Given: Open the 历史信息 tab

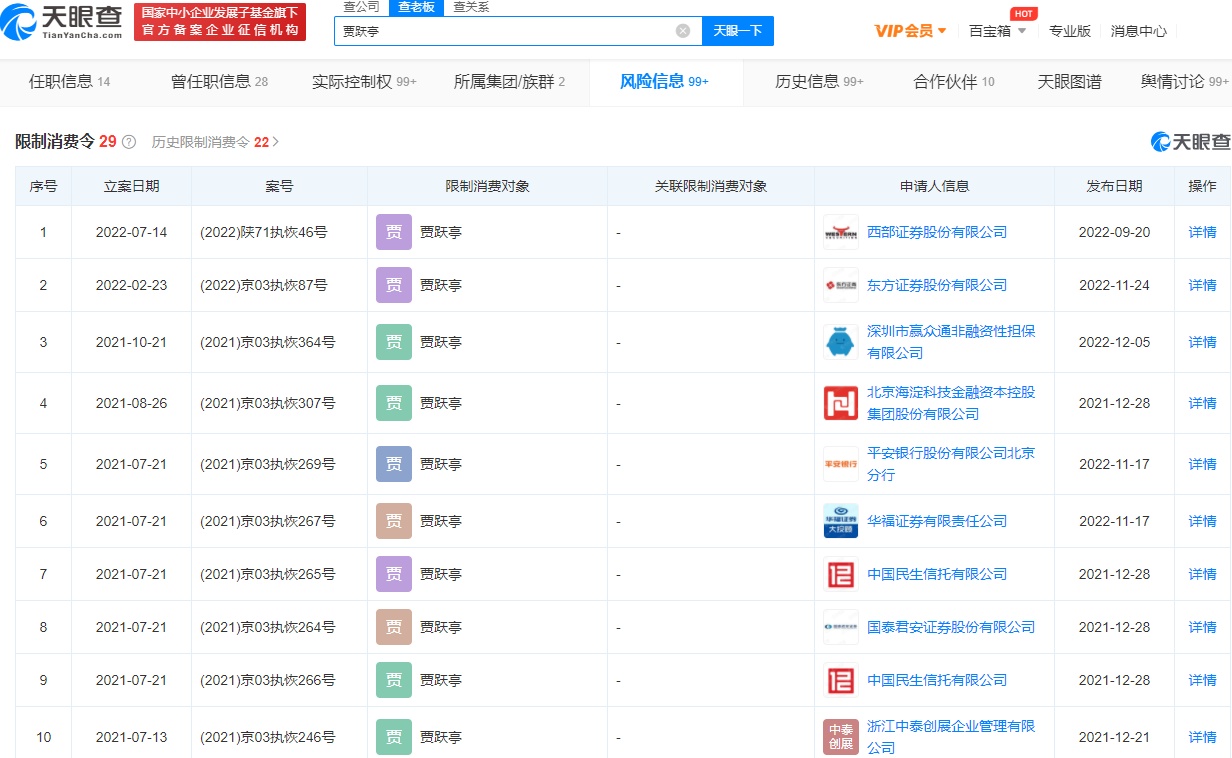Looking at the screenshot, I should click(818, 82).
